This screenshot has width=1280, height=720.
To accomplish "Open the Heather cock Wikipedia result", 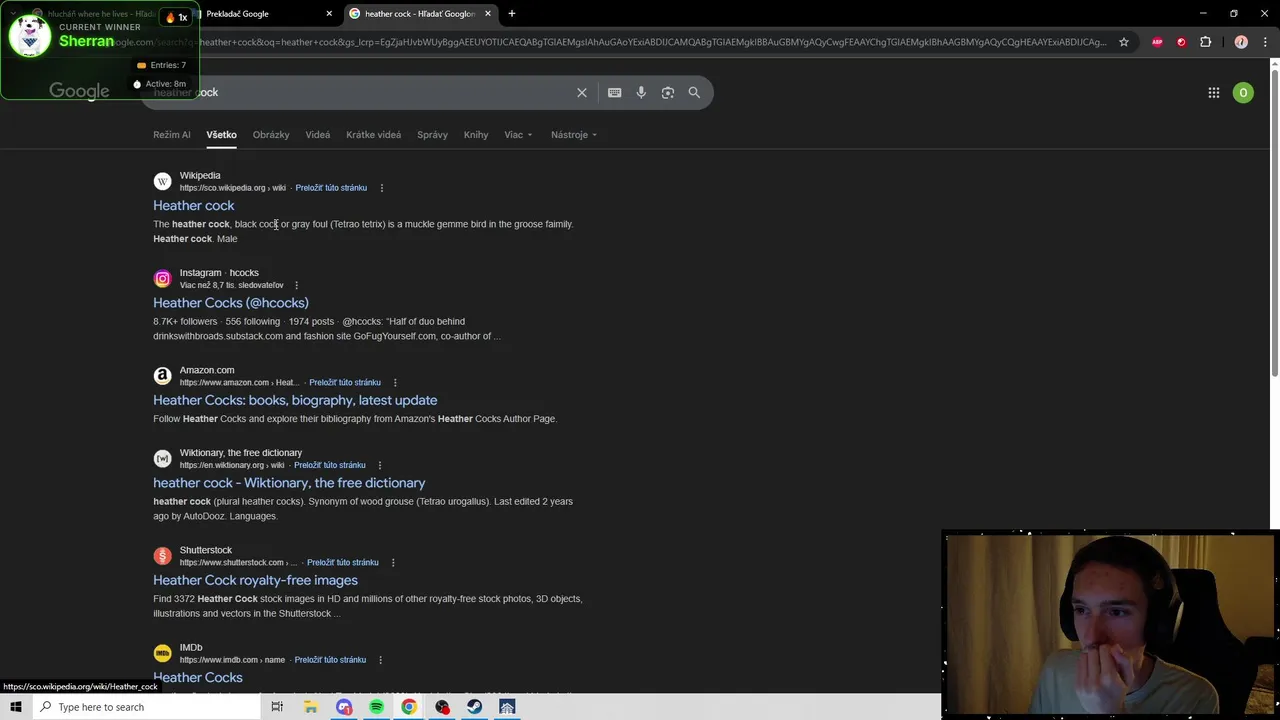I will point(194,205).
